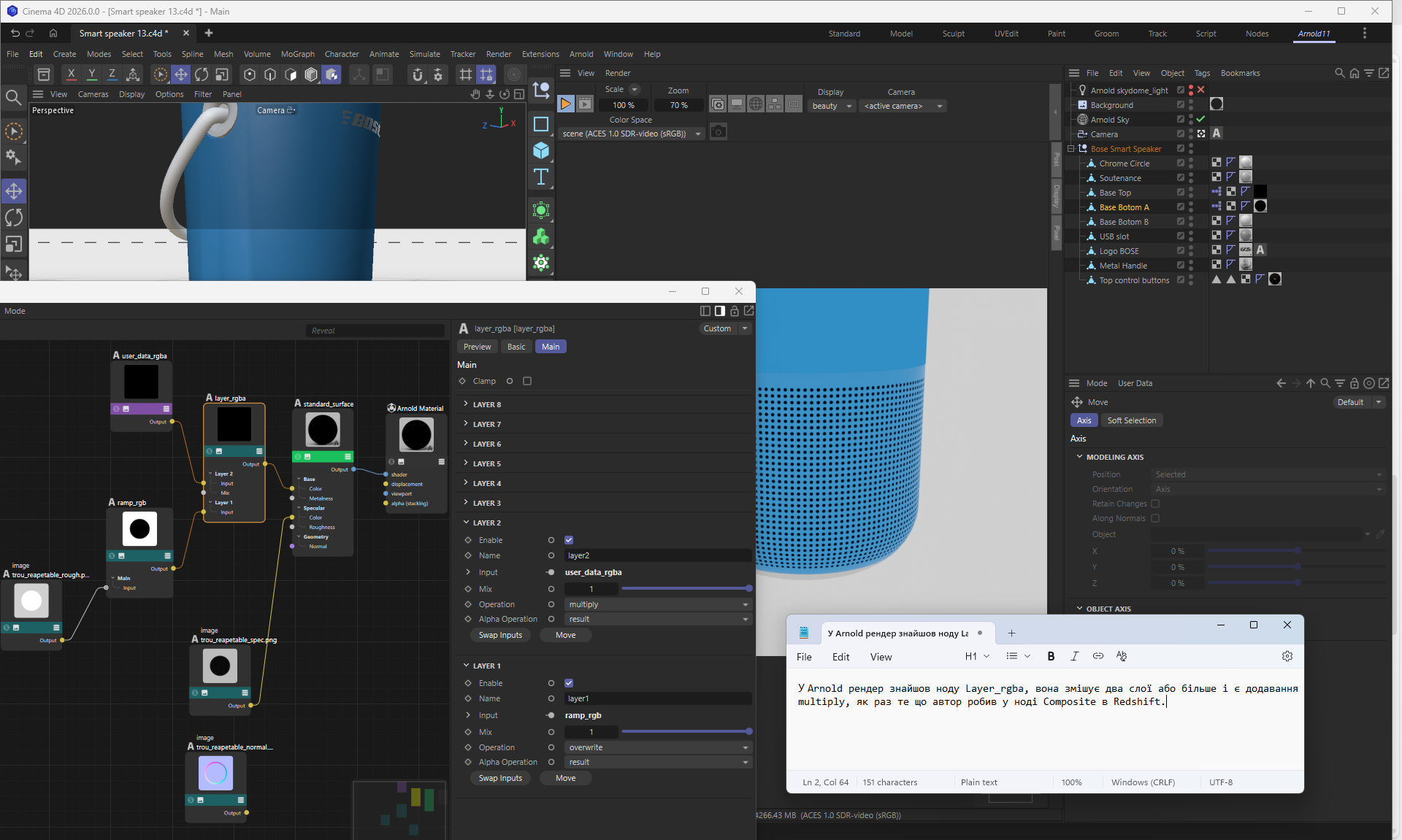This screenshot has width=1402, height=840.
Task: Click the Rotate tool in left sidebar
Action: [x=14, y=217]
